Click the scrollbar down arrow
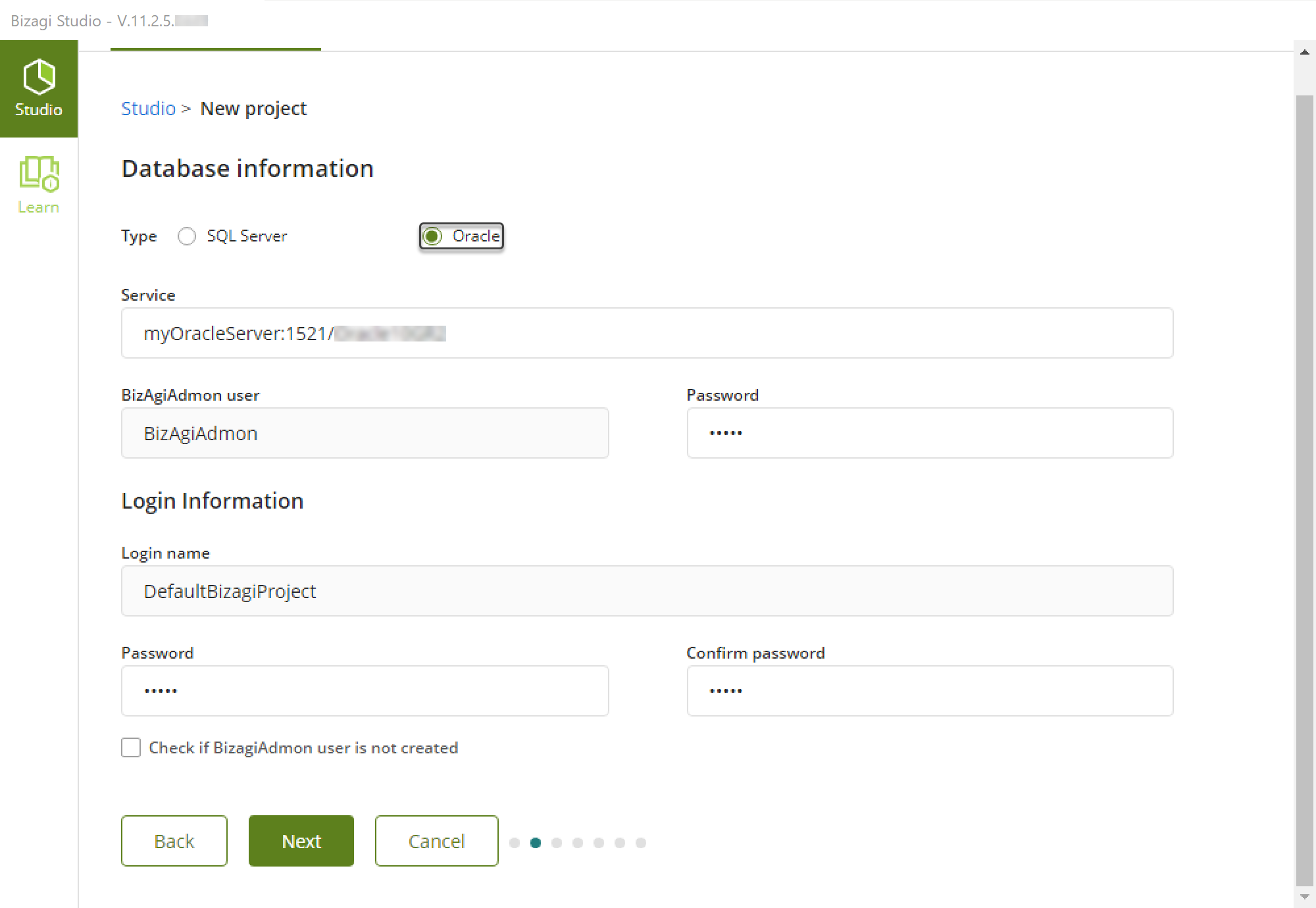This screenshot has height=908, width=1316. [1304, 897]
